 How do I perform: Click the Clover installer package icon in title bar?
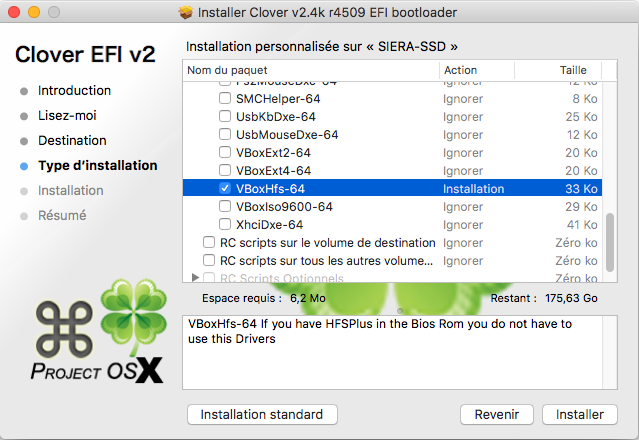[185, 12]
